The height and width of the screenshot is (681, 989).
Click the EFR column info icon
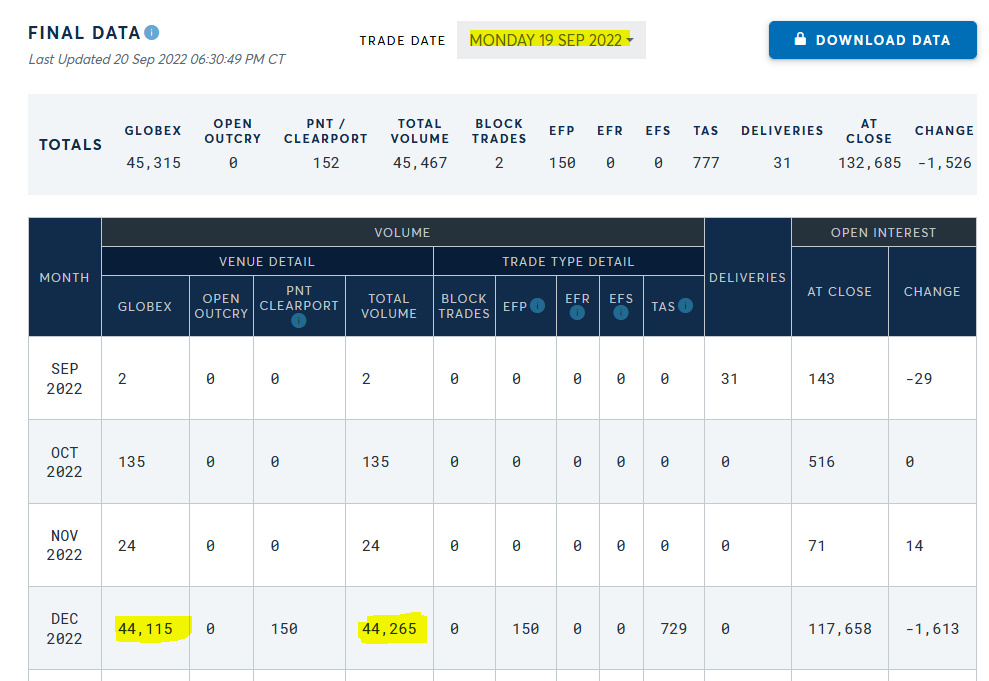coord(577,313)
